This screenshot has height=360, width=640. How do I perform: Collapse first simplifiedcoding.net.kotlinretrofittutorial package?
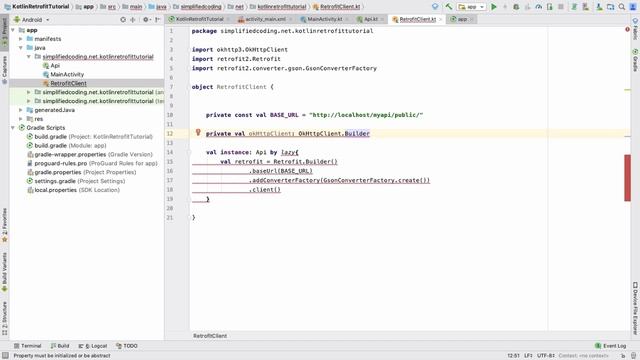point(29,57)
